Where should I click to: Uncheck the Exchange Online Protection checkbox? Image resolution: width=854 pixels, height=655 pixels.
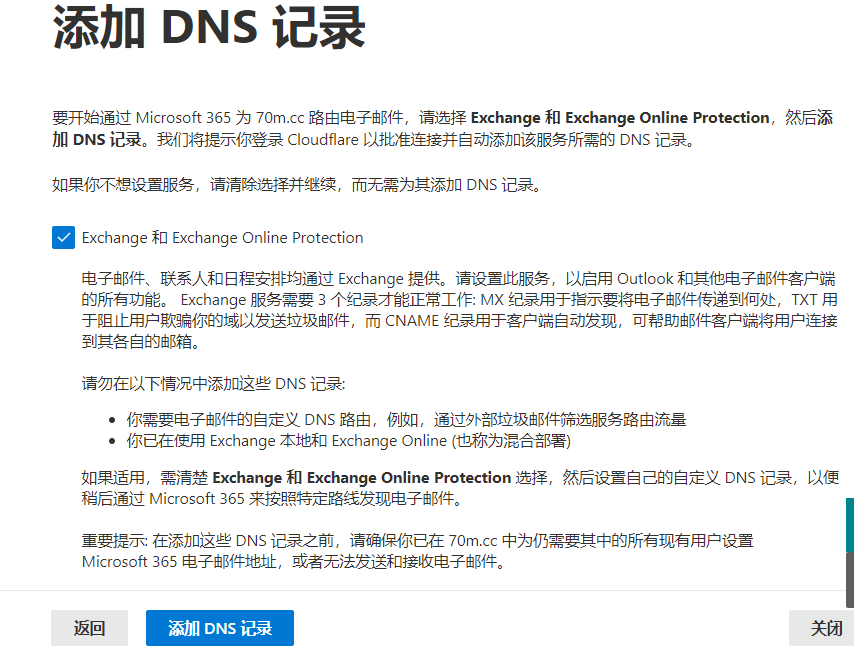[63, 237]
